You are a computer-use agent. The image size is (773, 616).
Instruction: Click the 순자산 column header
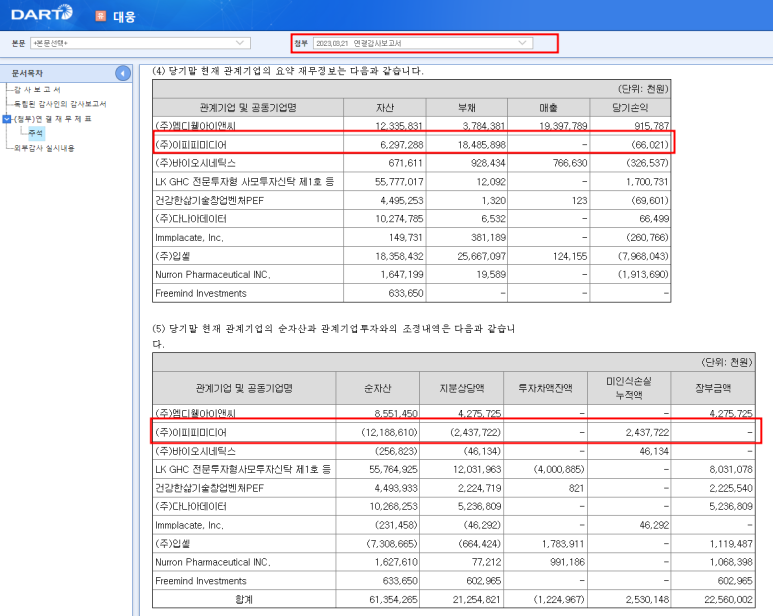click(x=378, y=388)
